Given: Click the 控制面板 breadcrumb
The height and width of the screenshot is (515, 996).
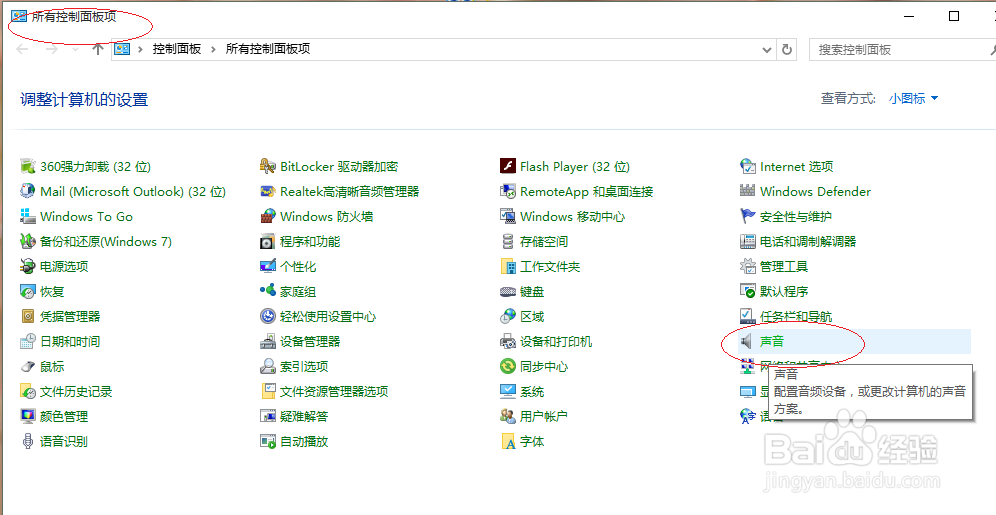Looking at the screenshot, I should click(x=177, y=49).
